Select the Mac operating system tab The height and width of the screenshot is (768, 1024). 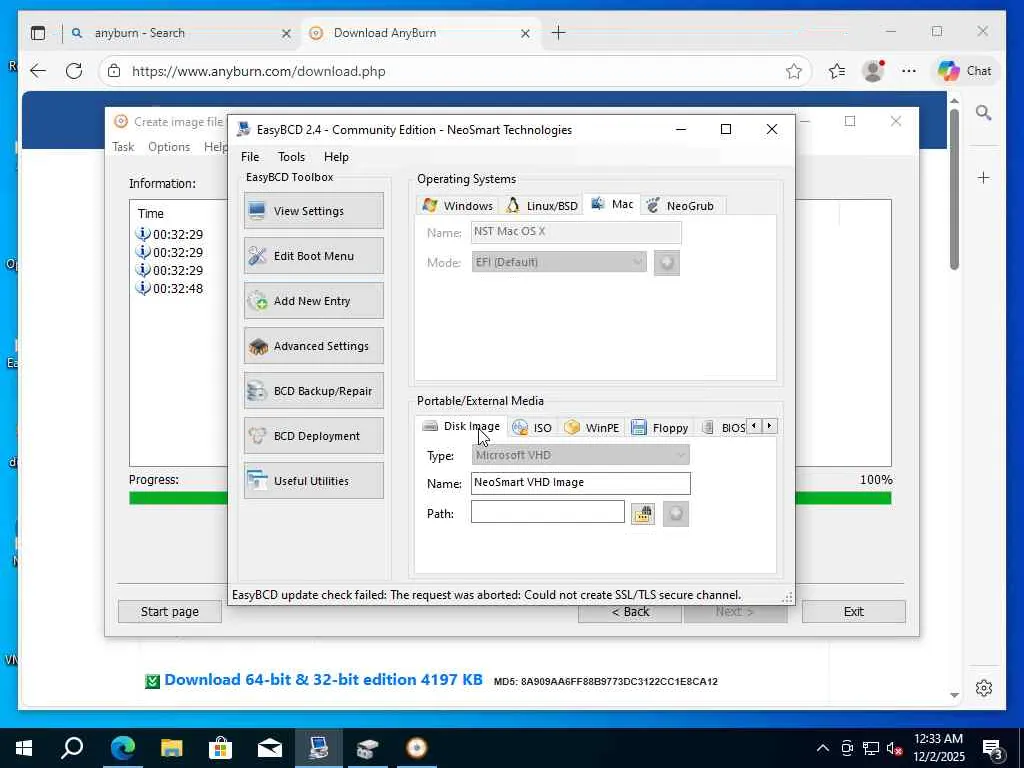click(612, 204)
